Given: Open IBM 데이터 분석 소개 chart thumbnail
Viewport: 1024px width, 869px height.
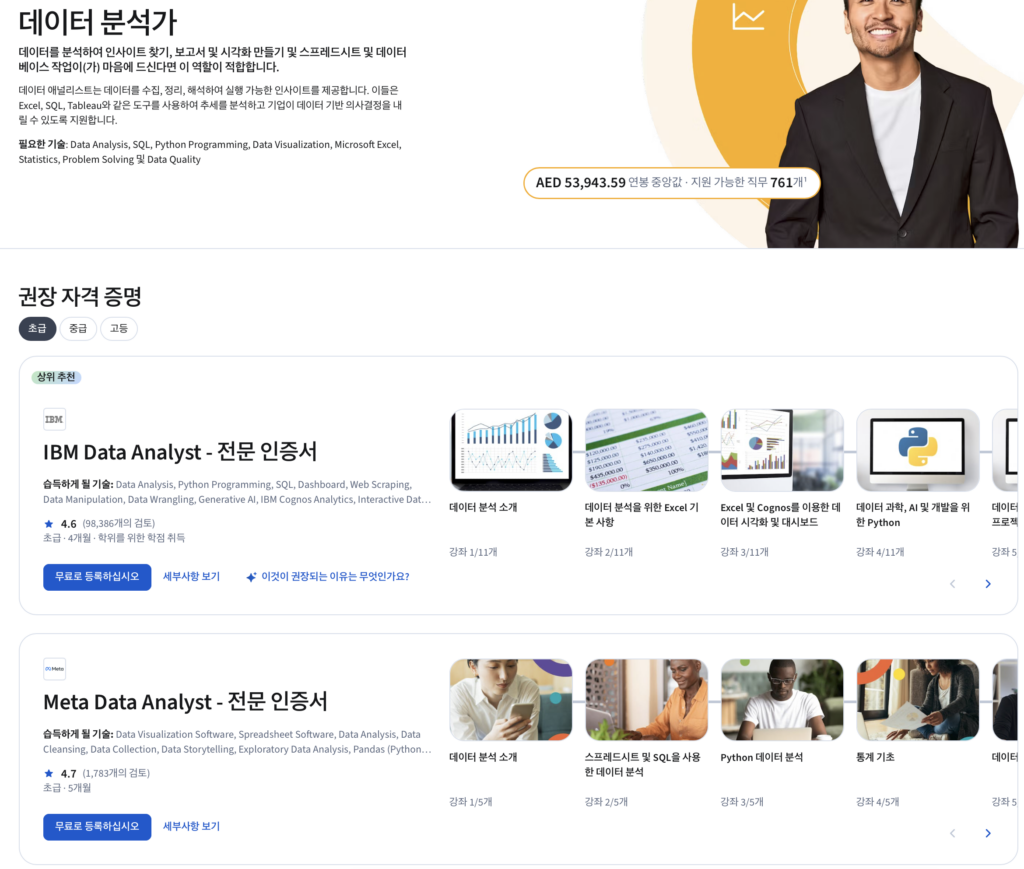Looking at the screenshot, I should point(511,450).
